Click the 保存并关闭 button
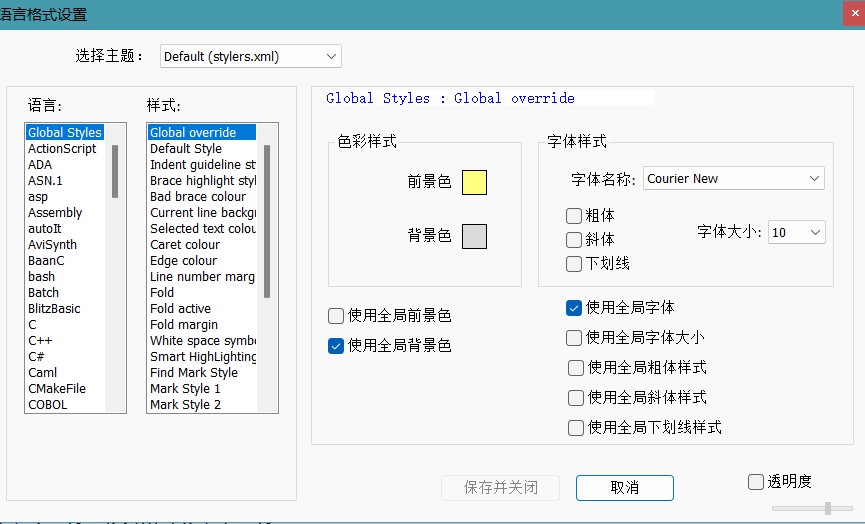The height and width of the screenshot is (524, 865). 500,488
